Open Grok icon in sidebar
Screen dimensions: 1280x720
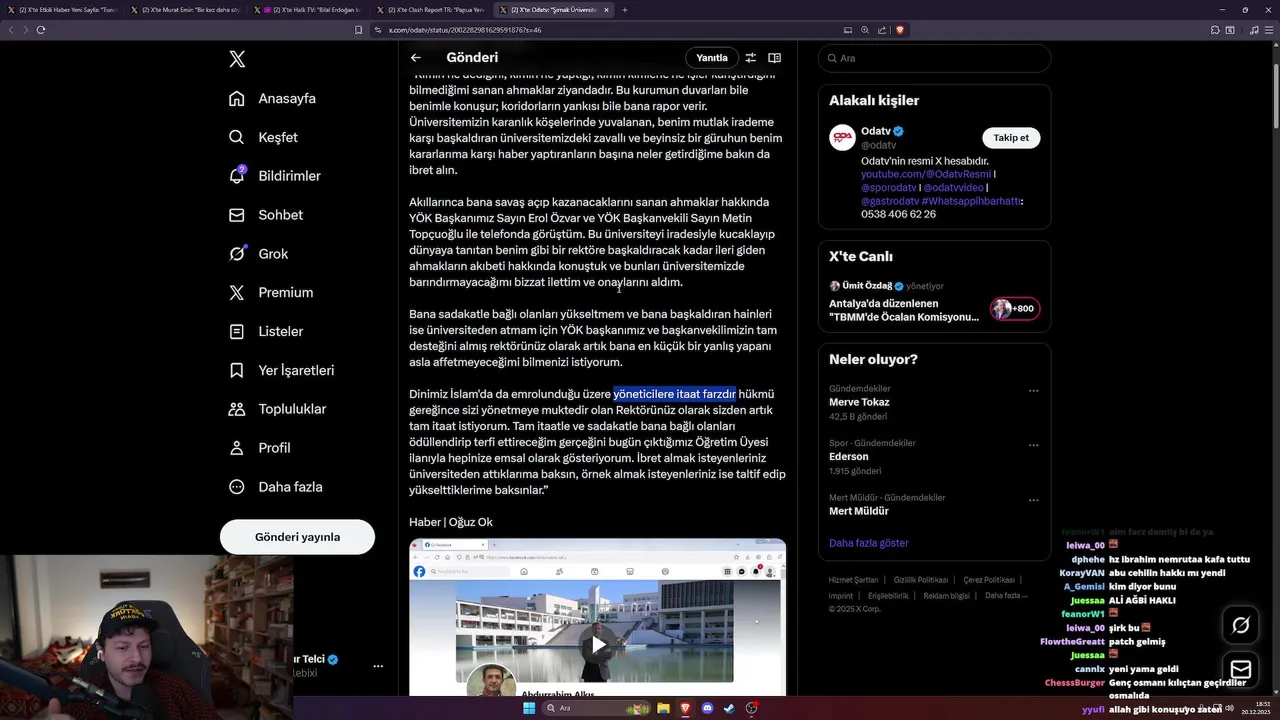tap(237, 253)
